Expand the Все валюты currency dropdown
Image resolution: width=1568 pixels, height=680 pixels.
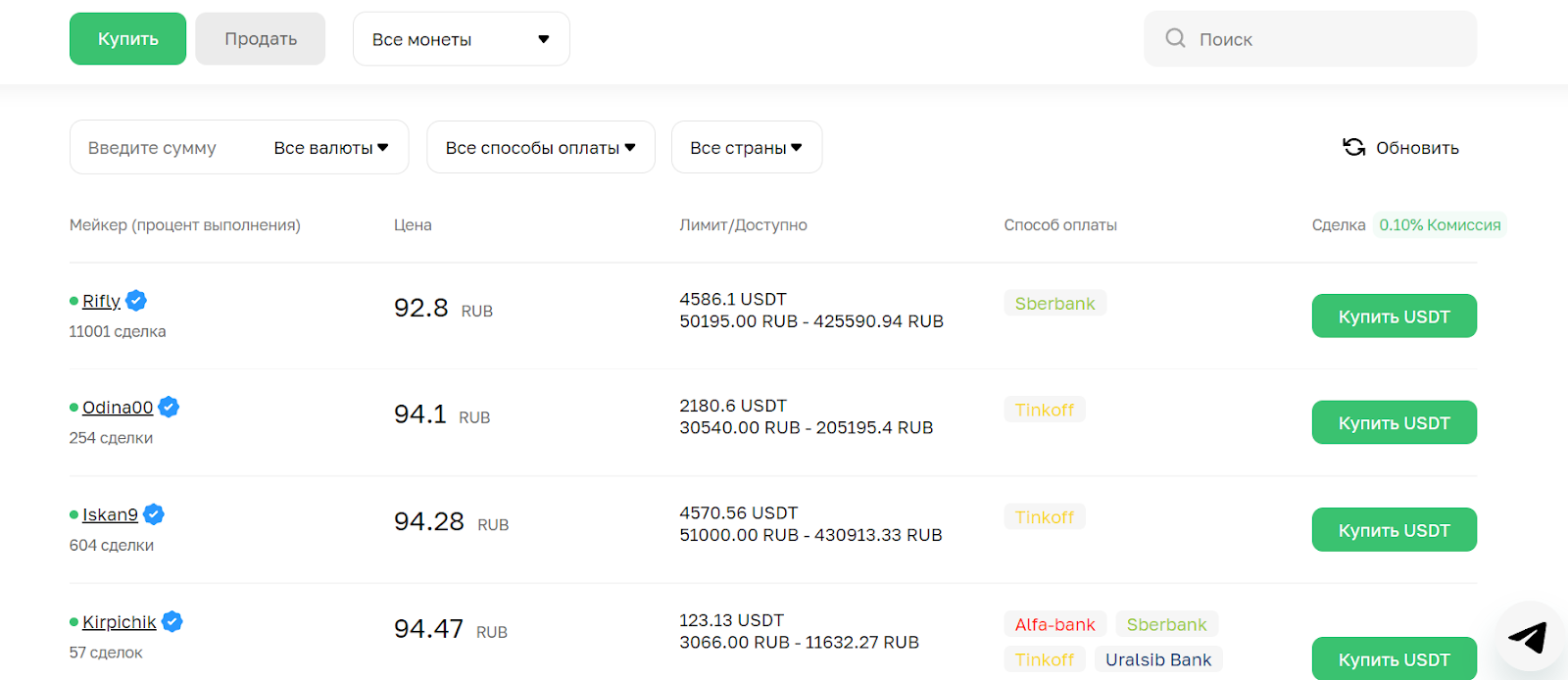[331, 148]
